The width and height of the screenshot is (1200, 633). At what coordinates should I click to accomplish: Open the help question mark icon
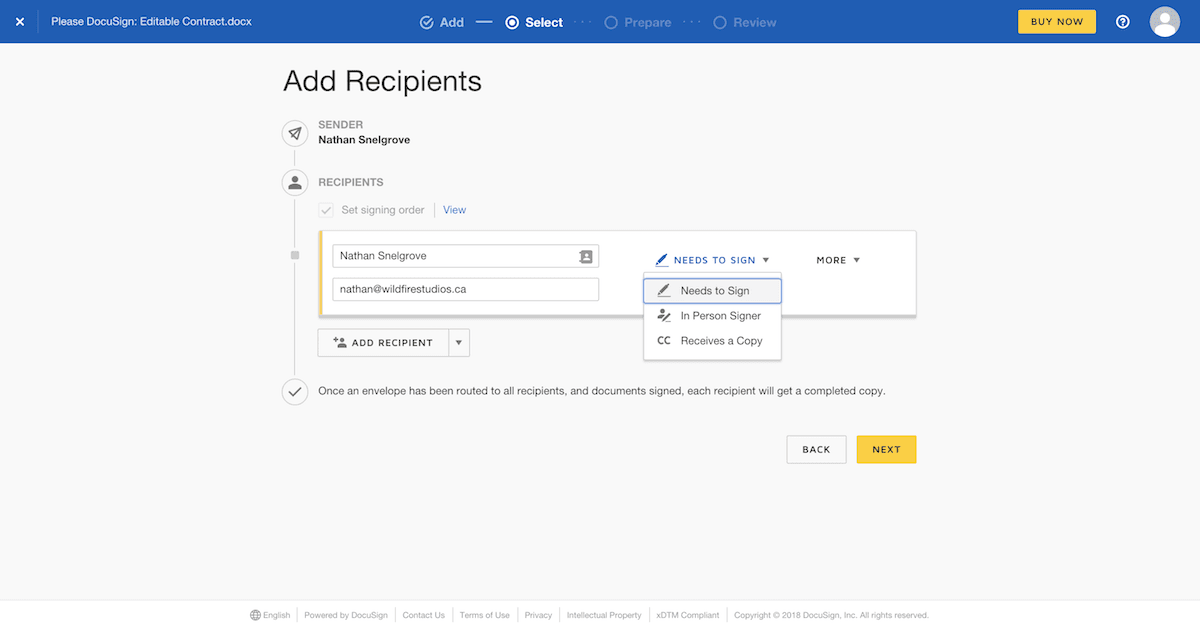[x=1123, y=22]
